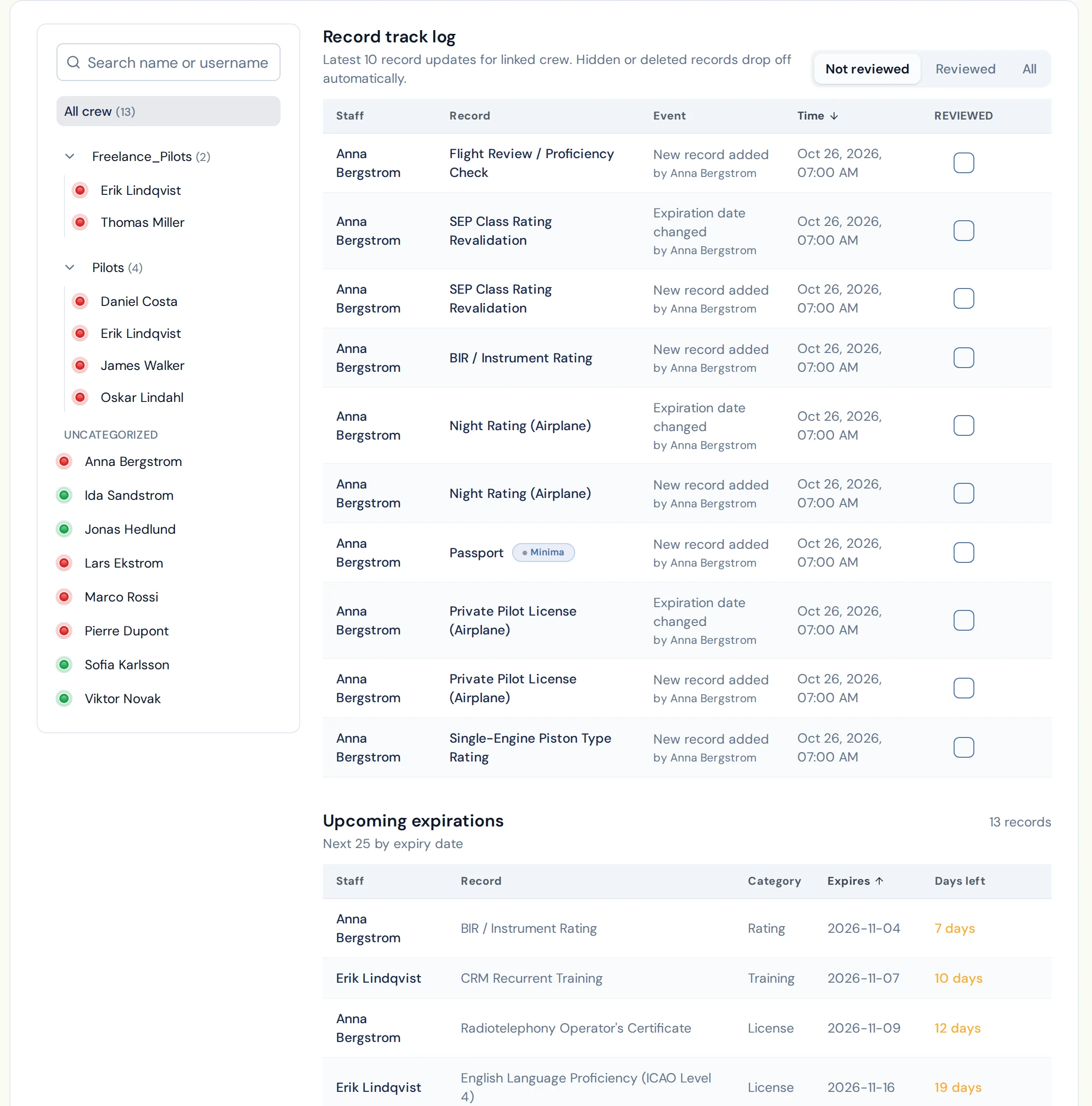The height and width of the screenshot is (1106, 1092).
Task: Click red status dot beside Lars Ekstrom
Action: pyautogui.click(x=64, y=563)
